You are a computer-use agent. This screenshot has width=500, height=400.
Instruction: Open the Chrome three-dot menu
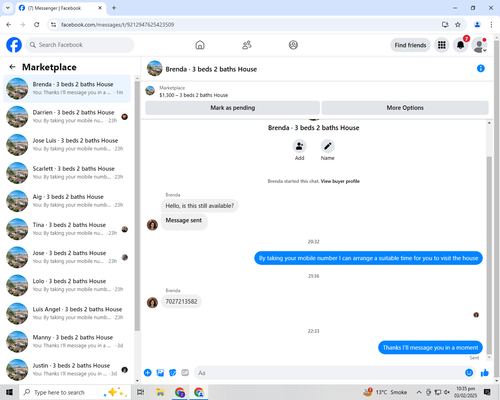click(491, 24)
